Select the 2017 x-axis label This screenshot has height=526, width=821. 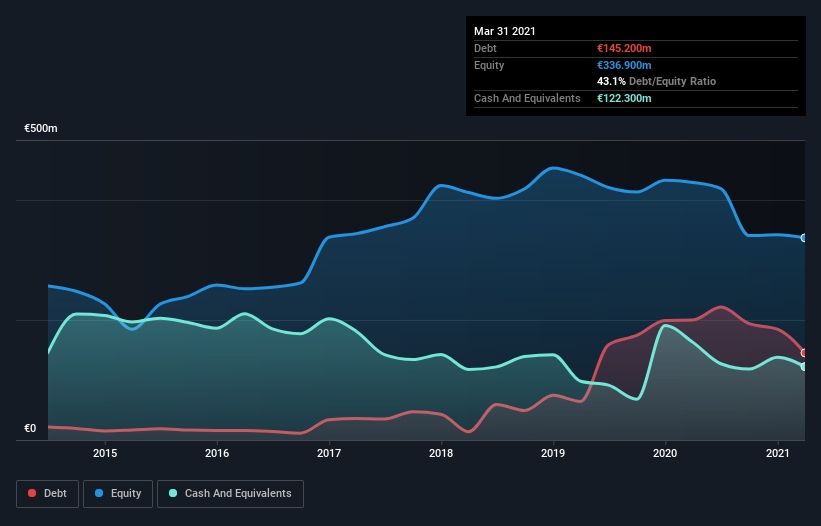pos(329,453)
